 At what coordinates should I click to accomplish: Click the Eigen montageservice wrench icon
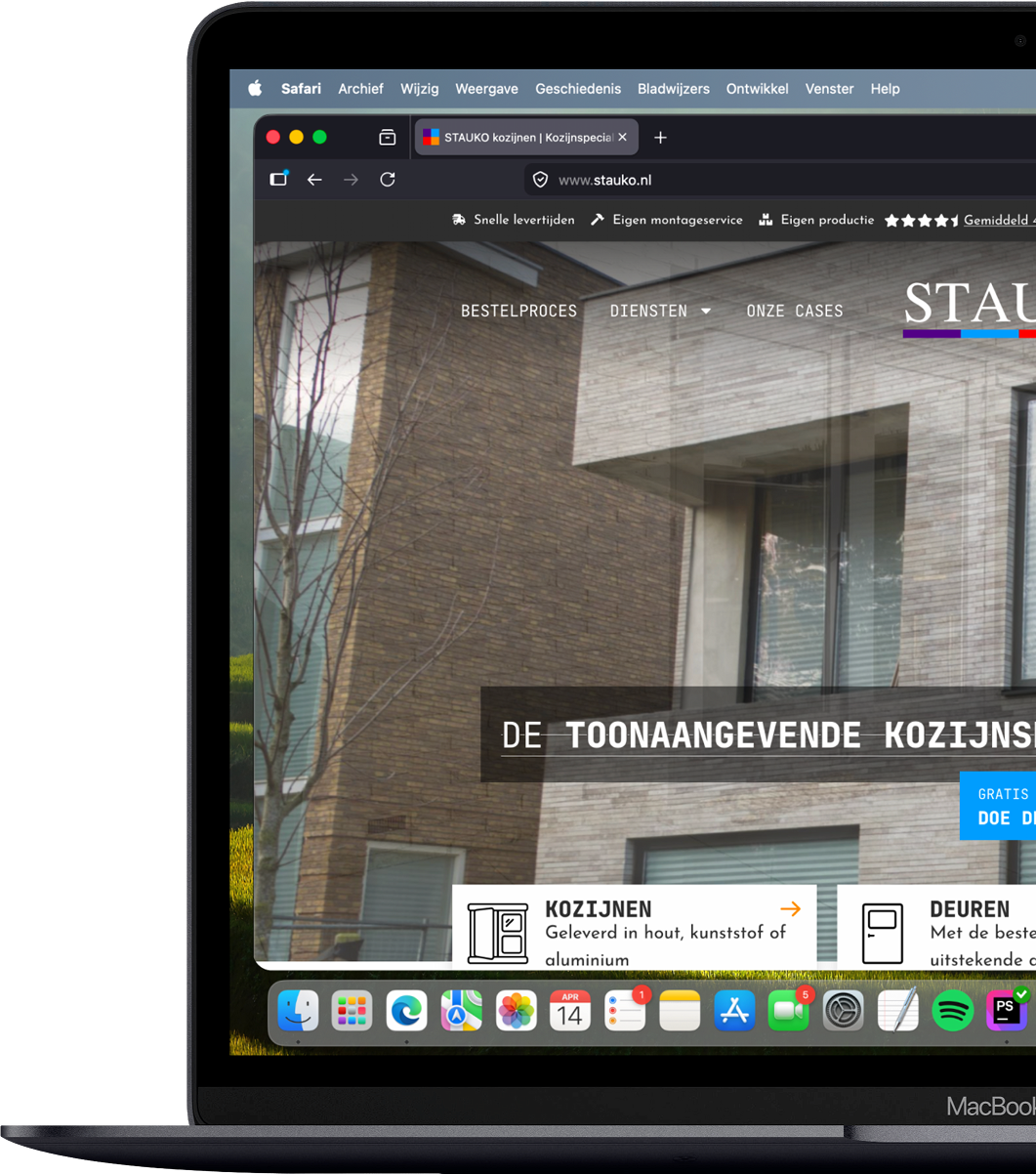597,220
